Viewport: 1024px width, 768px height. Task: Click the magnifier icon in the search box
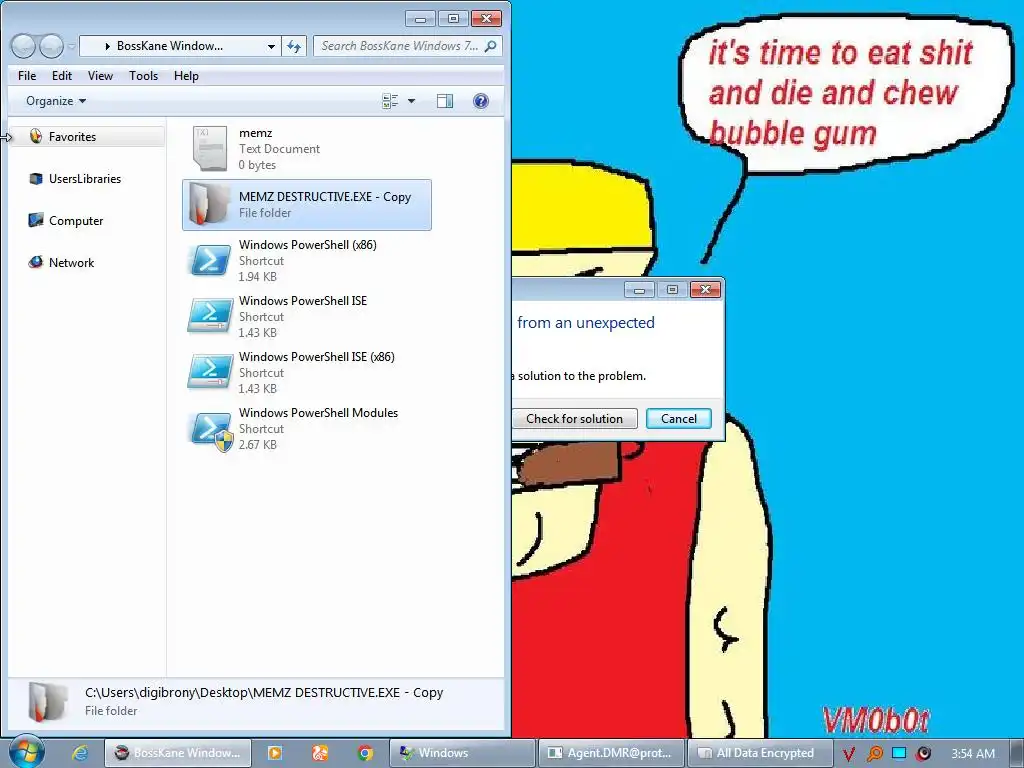click(x=491, y=46)
